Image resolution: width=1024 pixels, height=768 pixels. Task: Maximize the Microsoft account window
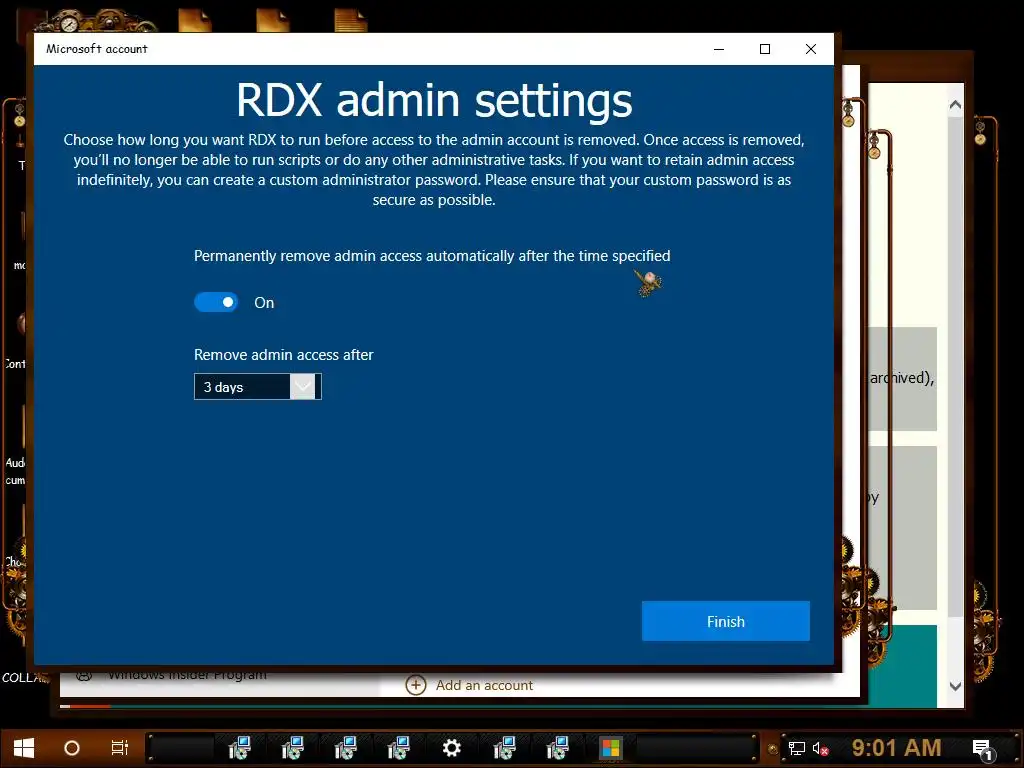coord(765,49)
